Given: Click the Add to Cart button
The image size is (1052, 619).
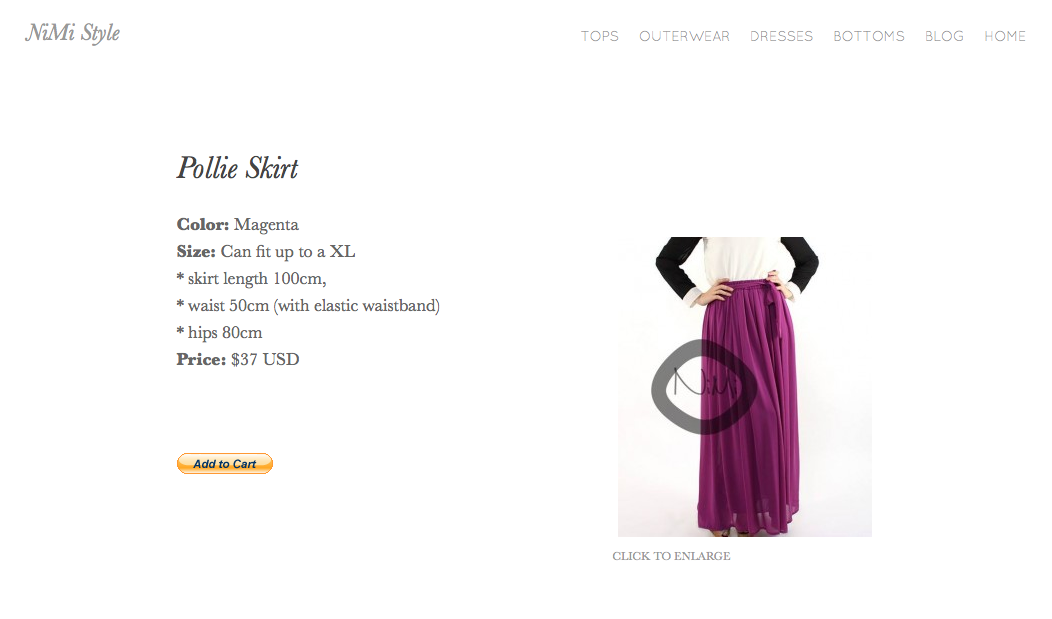Looking at the screenshot, I should (225, 463).
